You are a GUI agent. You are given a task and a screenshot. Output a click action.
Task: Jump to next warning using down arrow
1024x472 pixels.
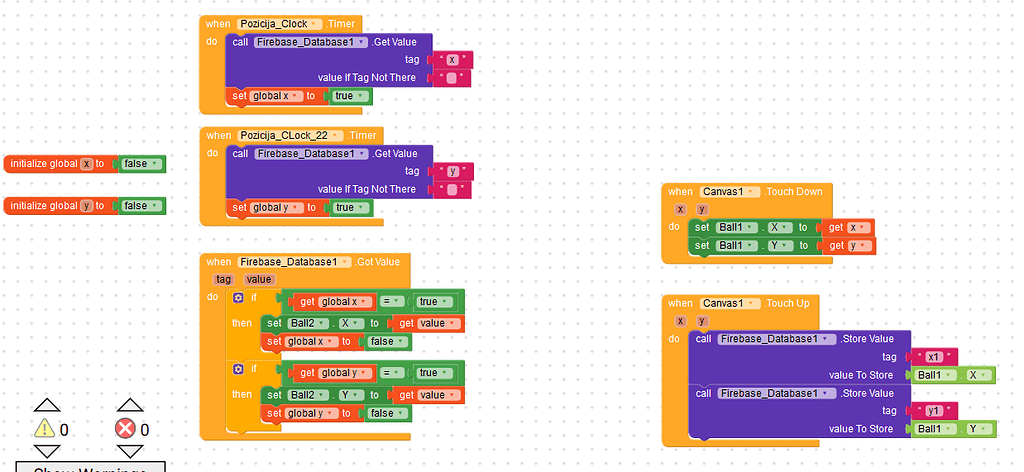46,451
